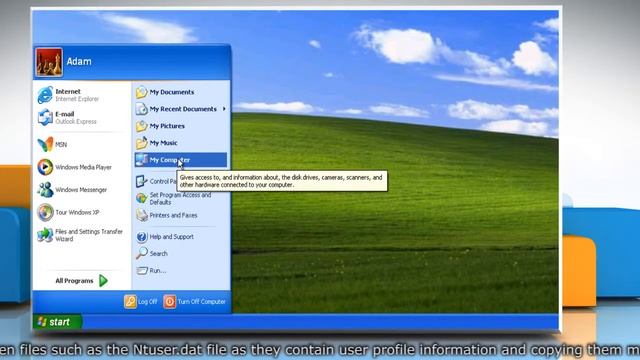
Task: Click the Tour Windows XP label
Action: point(77,213)
